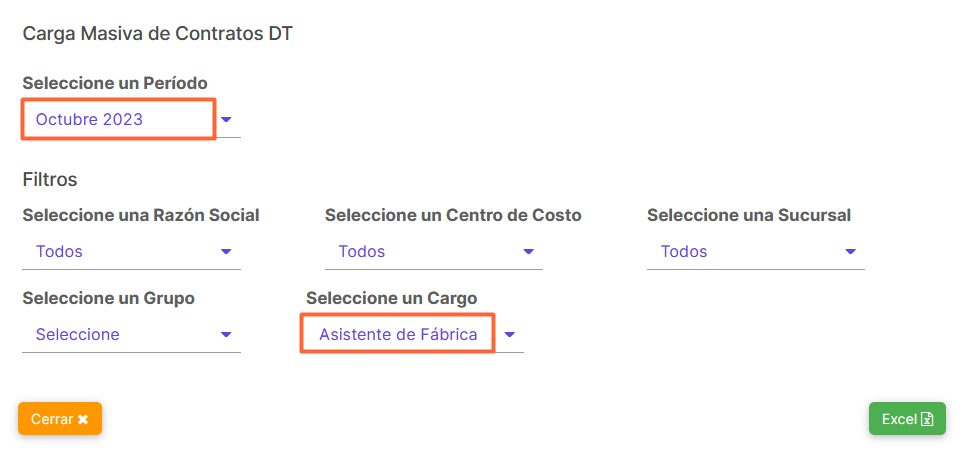Viewport: 962px width, 454px height.
Task: Open the Período dropdown arrow
Action: 226,119
